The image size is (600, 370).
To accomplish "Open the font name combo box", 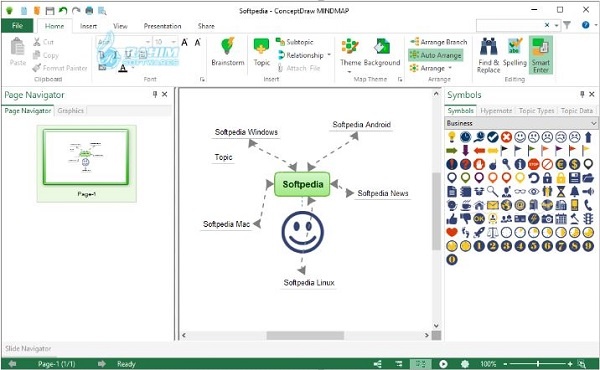I will pos(124,42).
